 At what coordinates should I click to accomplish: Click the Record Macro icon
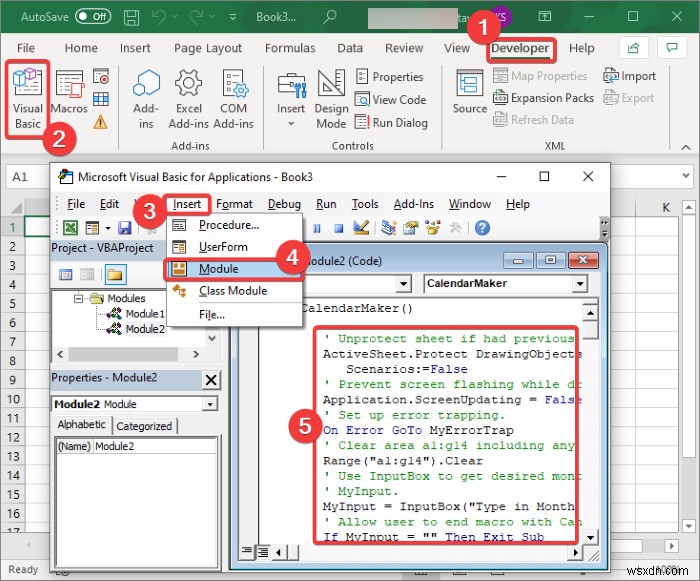(101, 76)
